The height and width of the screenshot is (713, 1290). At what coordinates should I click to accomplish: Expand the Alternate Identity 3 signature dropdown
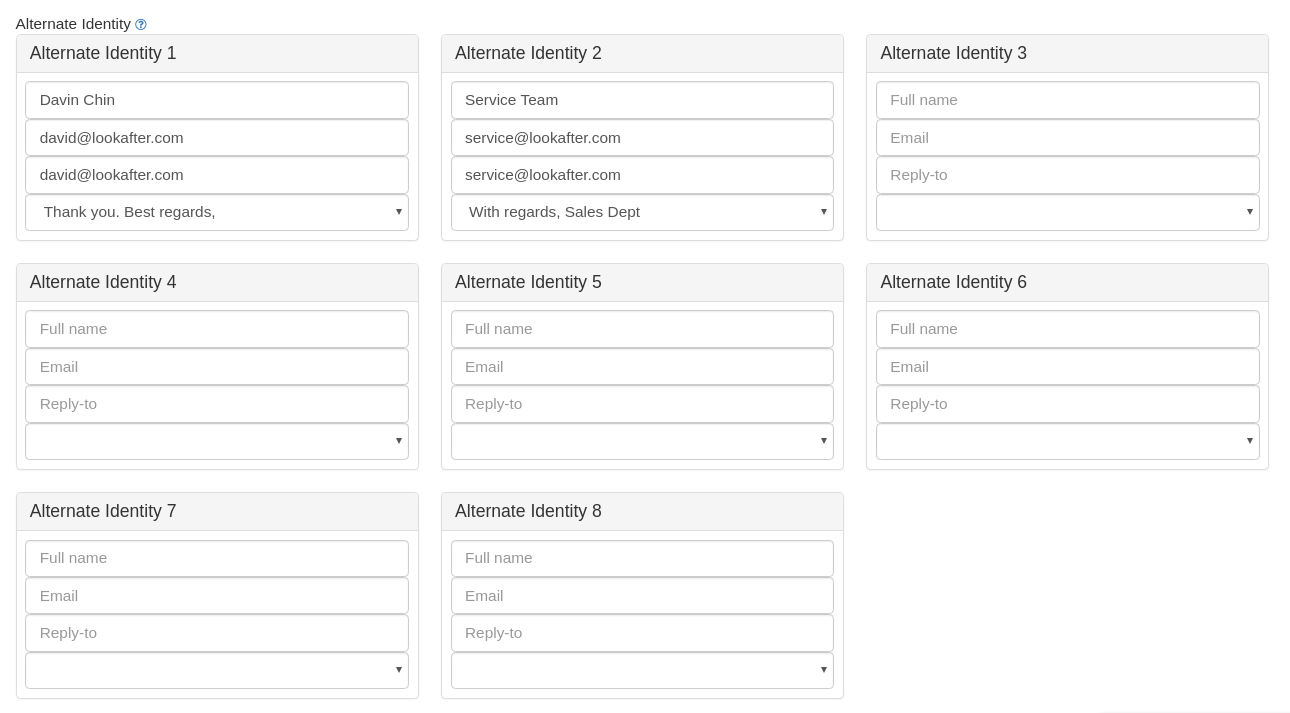[x=1067, y=212]
